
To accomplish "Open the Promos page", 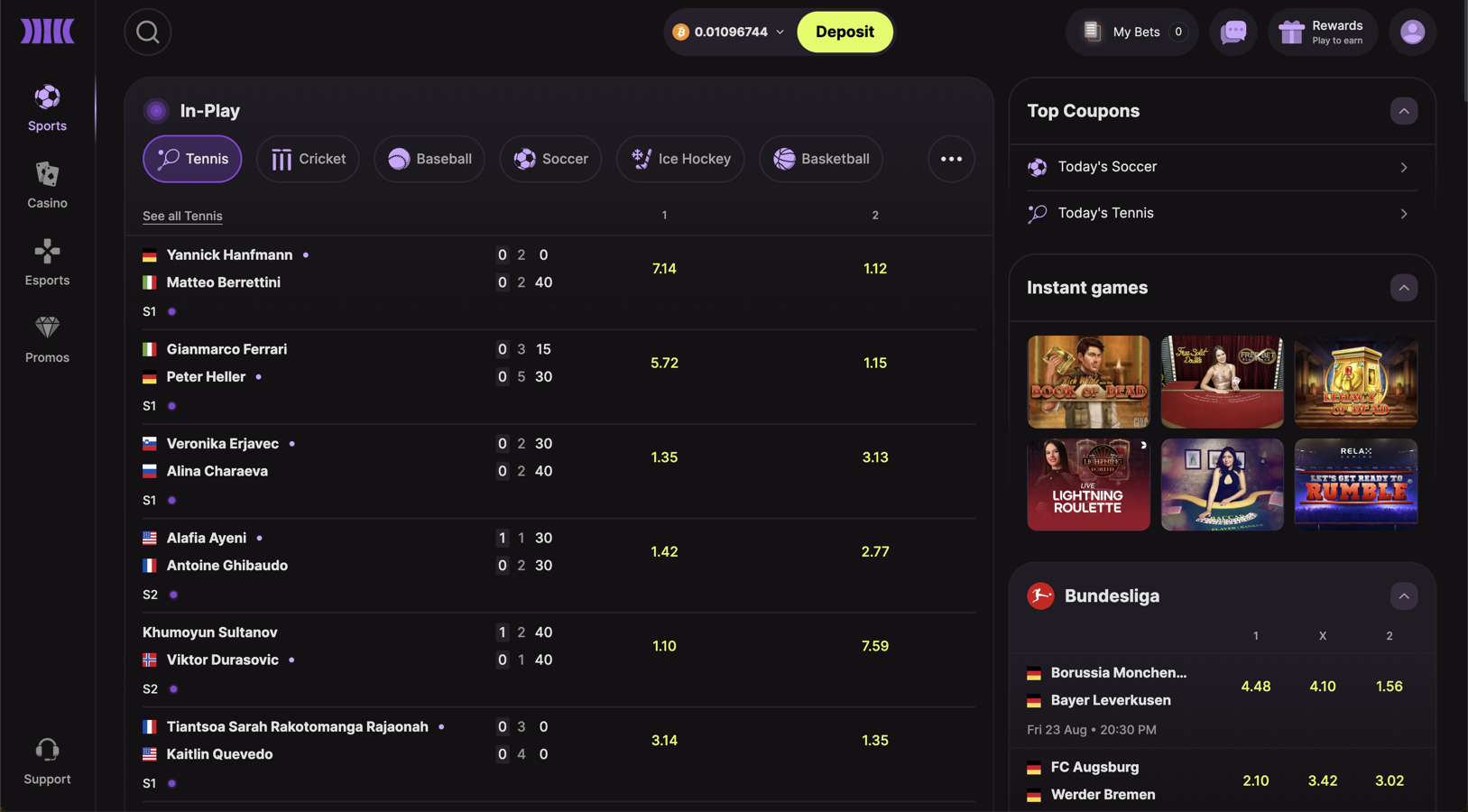I will pos(47,338).
